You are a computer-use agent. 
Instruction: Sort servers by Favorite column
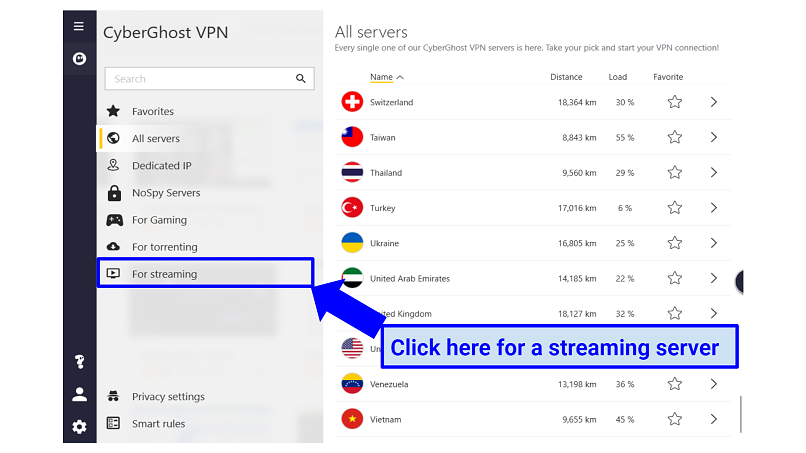coord(668,77)
